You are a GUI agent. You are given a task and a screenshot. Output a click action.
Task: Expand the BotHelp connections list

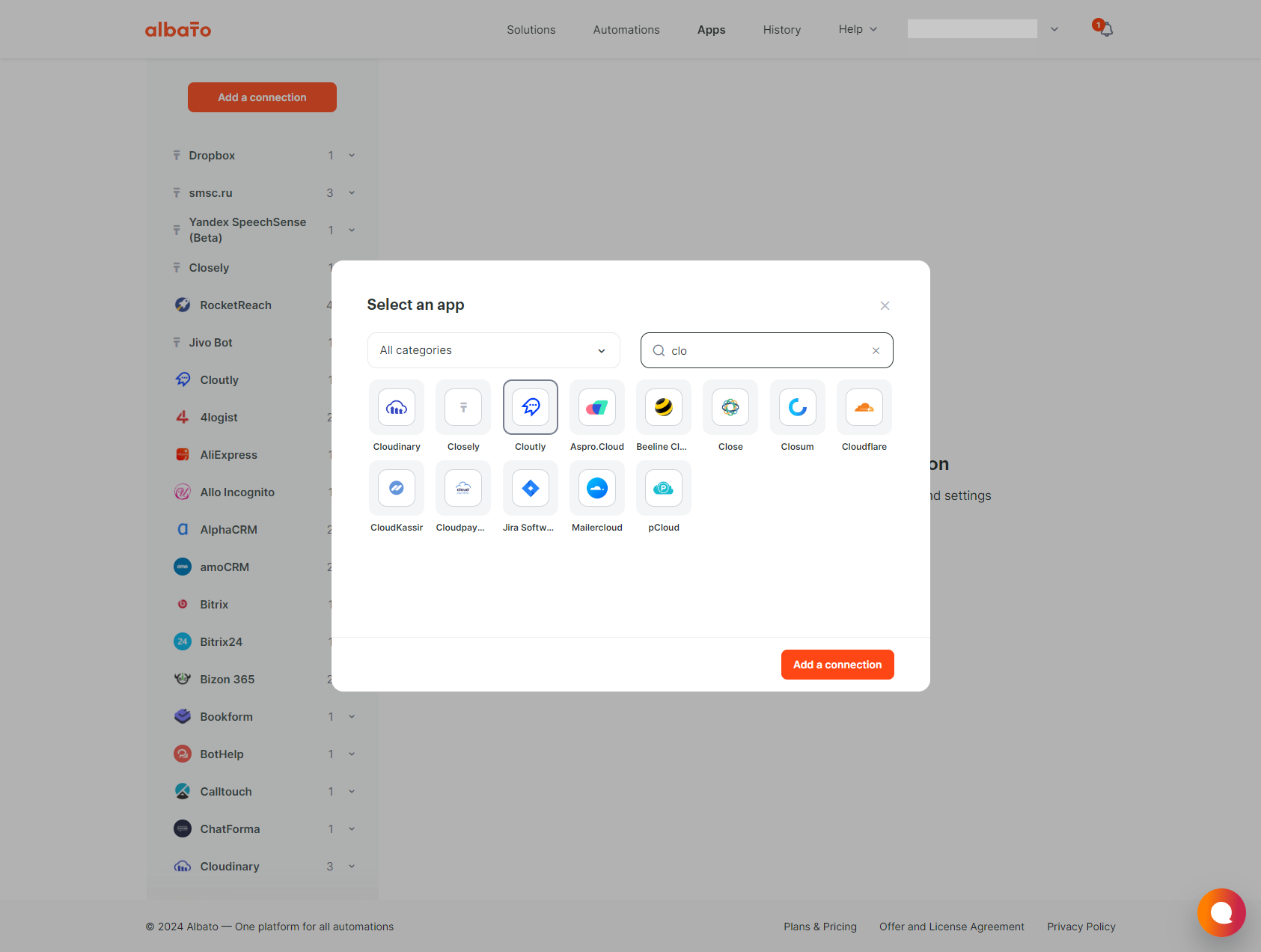(352, 754)
